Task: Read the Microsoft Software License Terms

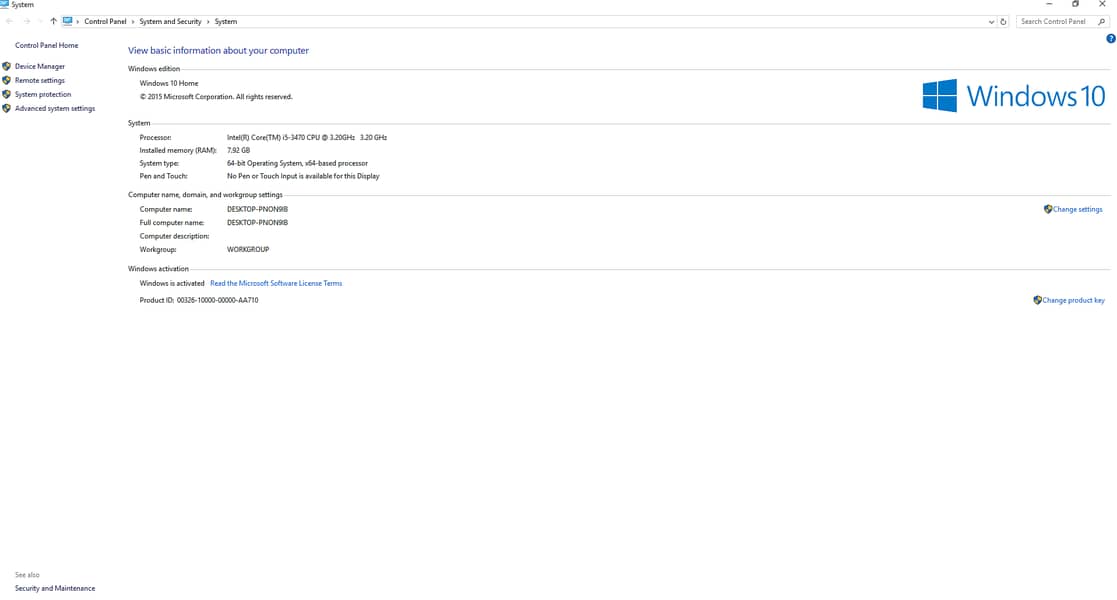Action: (x=276, y=284)
